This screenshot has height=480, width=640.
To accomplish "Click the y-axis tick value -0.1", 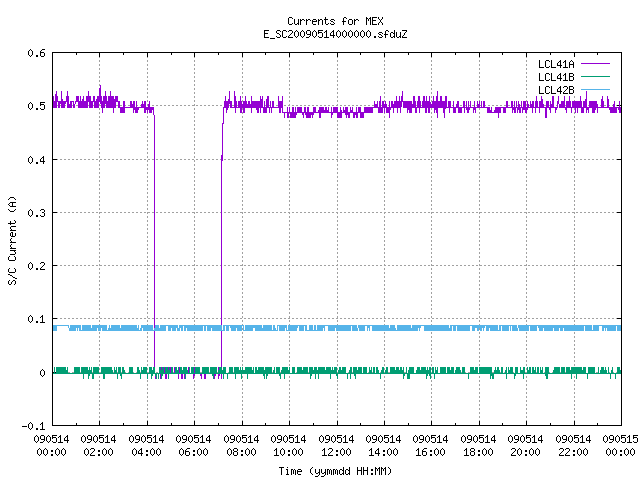I will (x=33, y=426).
